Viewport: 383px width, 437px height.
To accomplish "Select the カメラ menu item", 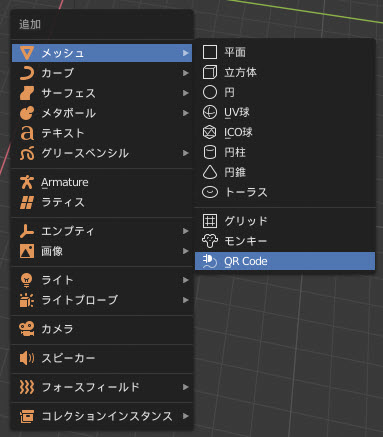I will tap(102, 329).
